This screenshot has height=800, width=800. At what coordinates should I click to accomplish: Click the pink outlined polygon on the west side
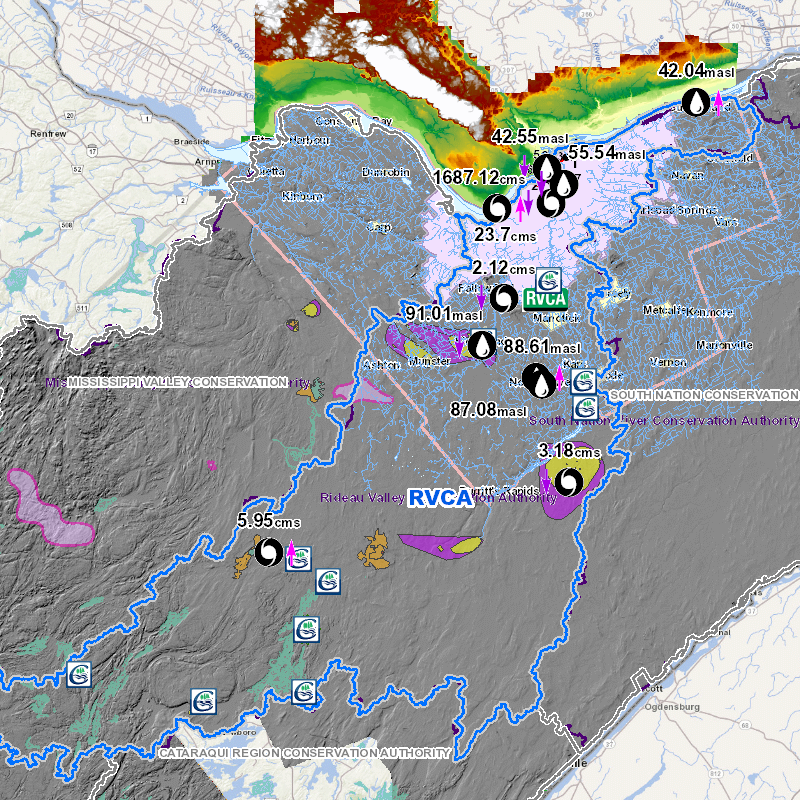tap(48, 506)
